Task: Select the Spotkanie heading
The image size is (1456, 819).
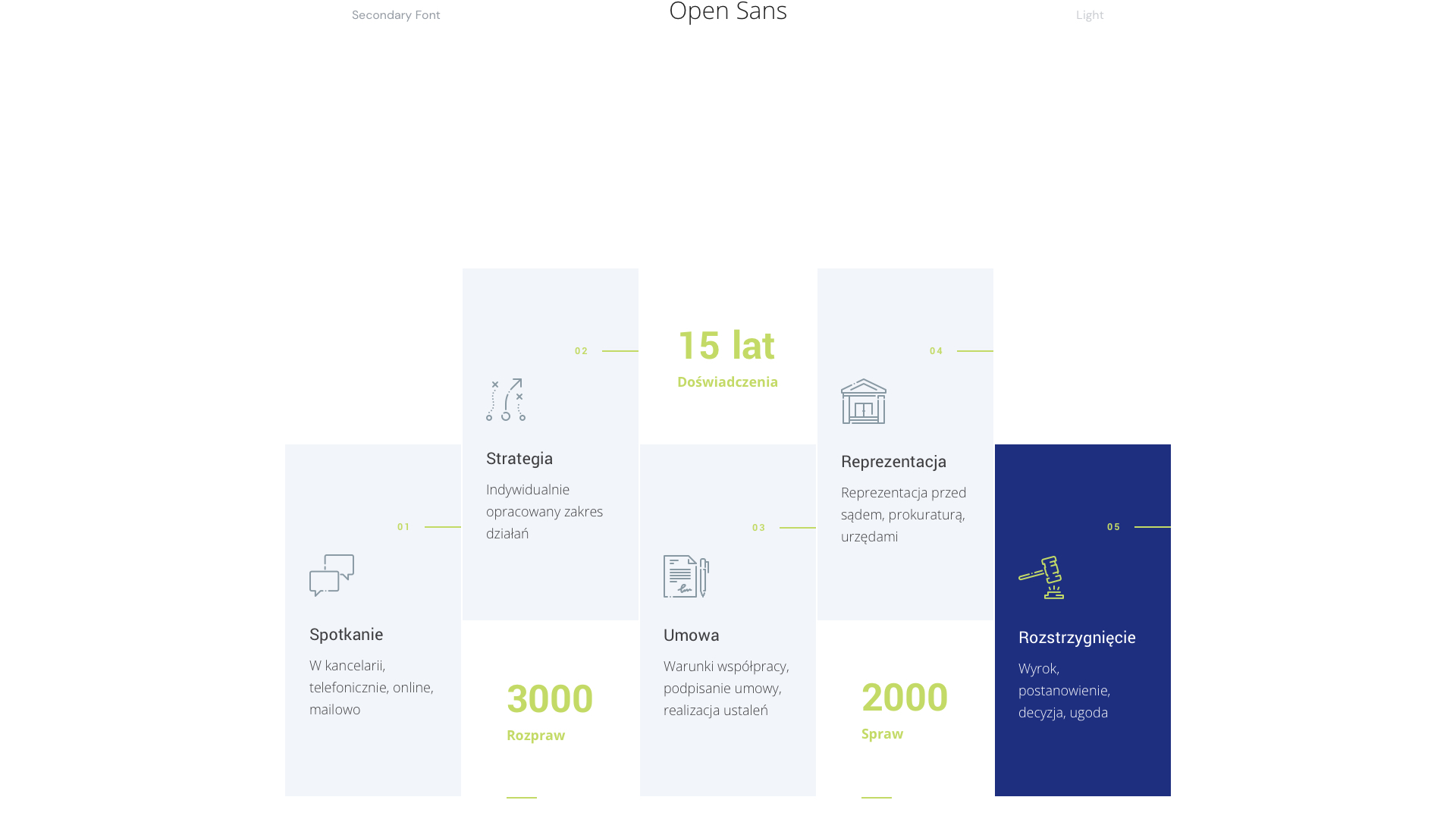Action: point(346,634)
